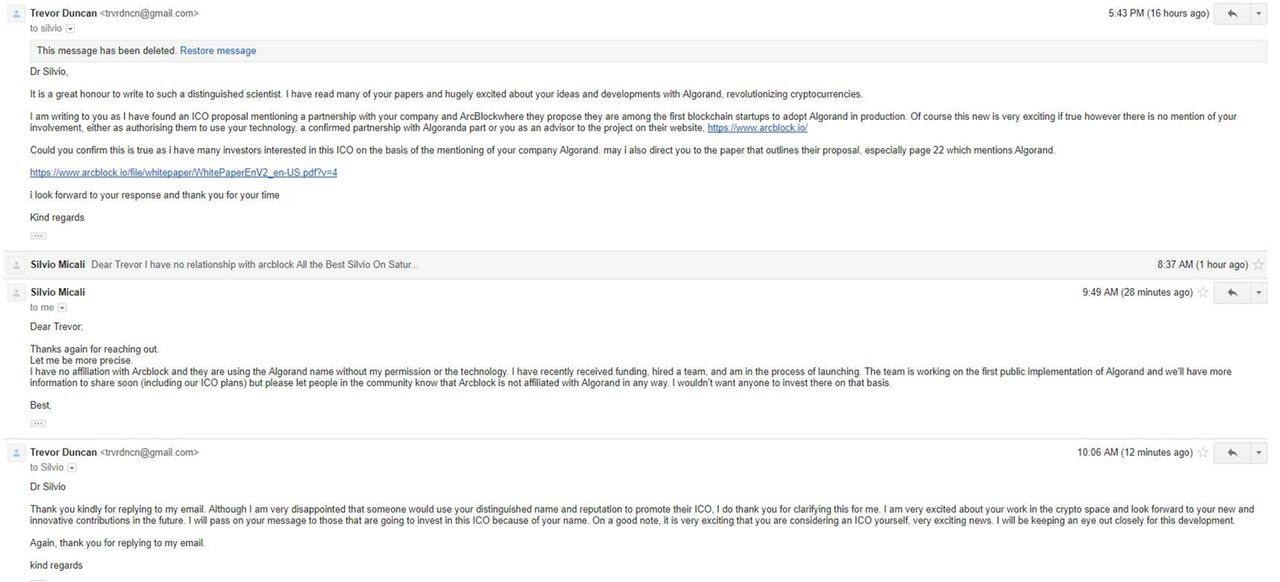Click Silvio Micali's avatar on 9:49 AM email
Screen dimensions: 1280x582
pos(16,293)
